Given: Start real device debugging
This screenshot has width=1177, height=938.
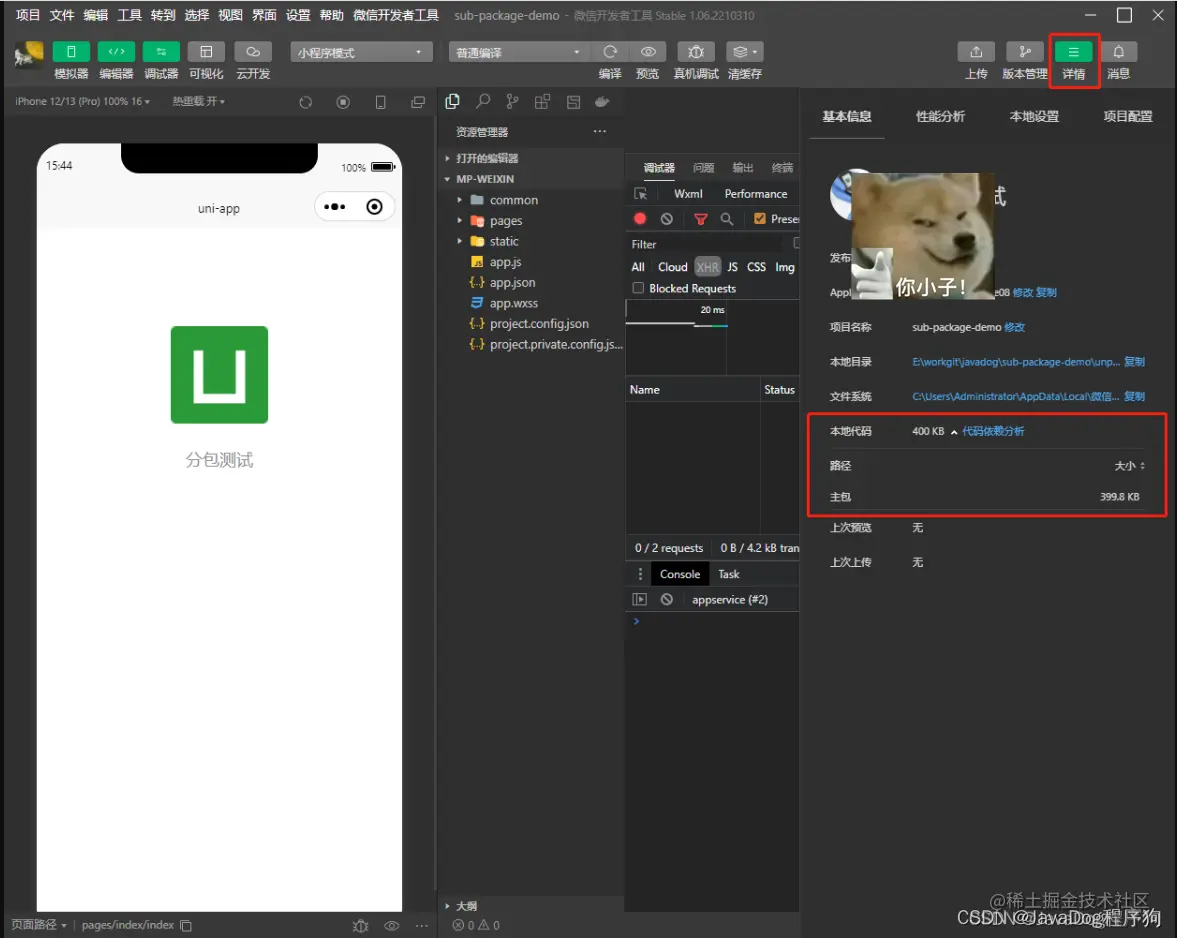Looking at the screenshot, I should coord(696,52).
